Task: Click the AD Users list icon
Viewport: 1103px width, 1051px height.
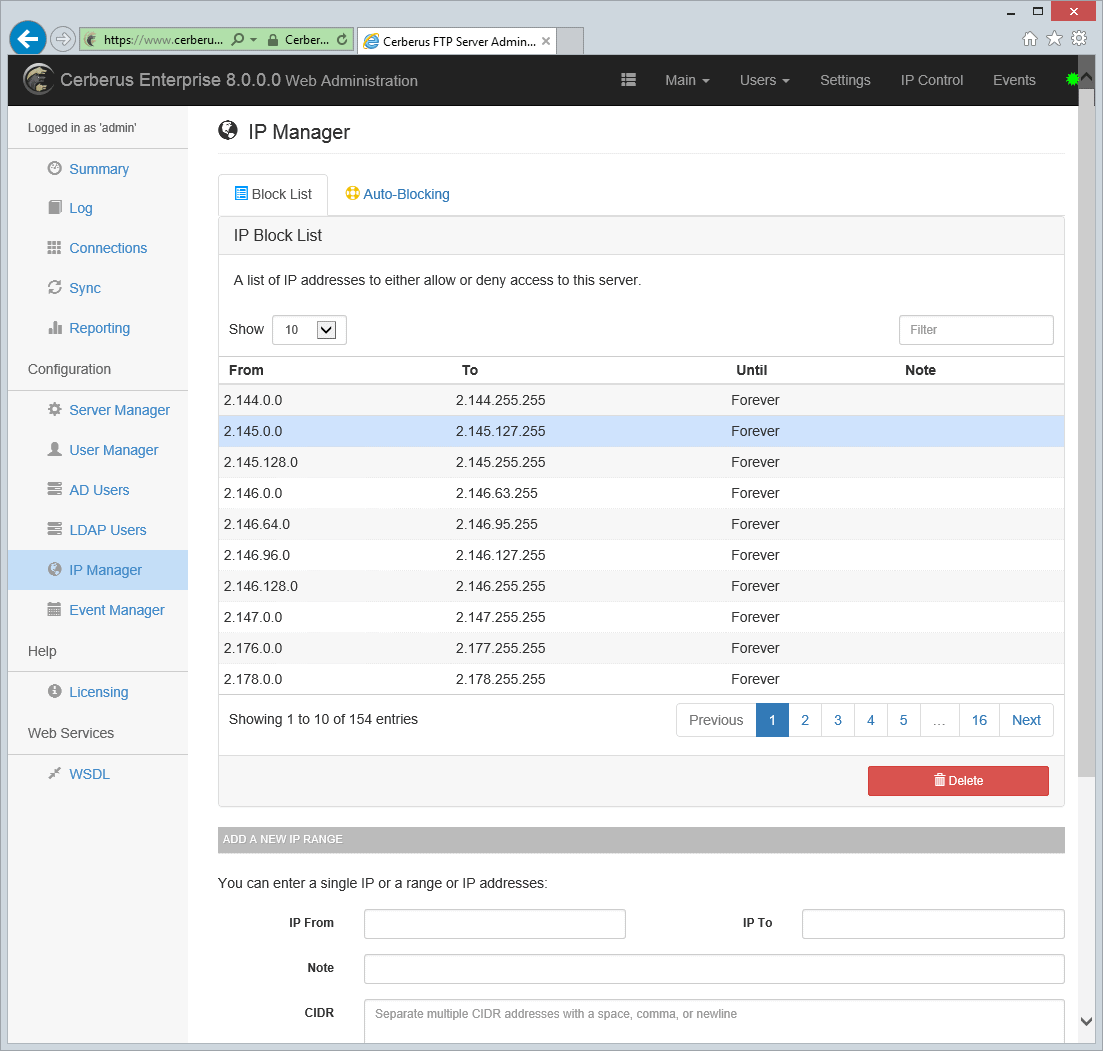Action: (54, 489)
